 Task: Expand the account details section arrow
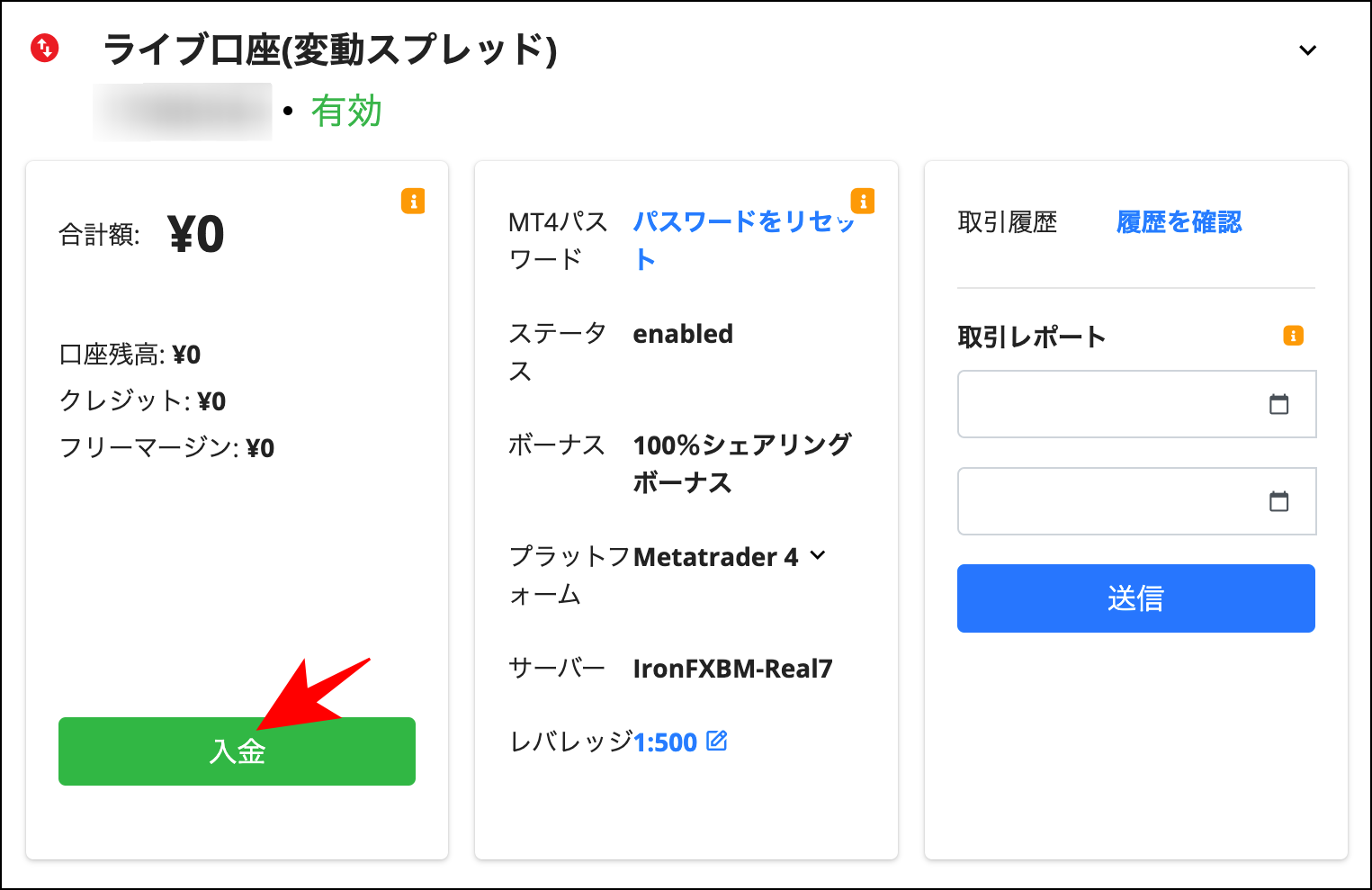1306,50
